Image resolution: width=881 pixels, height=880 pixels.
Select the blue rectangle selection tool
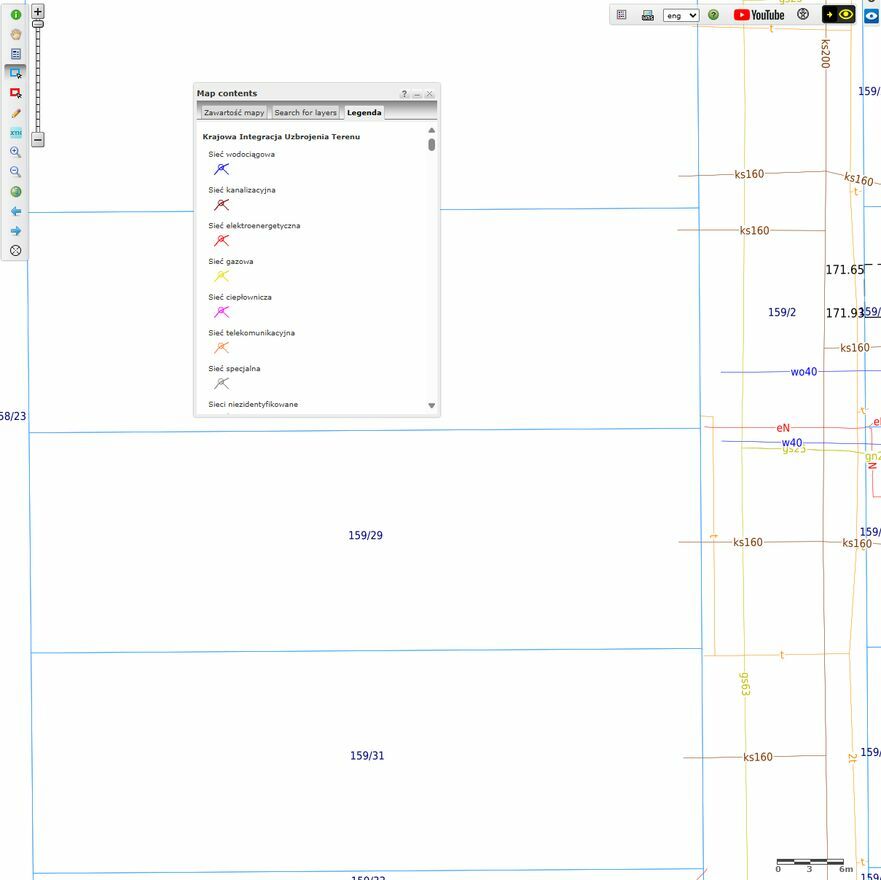point(16,74)
